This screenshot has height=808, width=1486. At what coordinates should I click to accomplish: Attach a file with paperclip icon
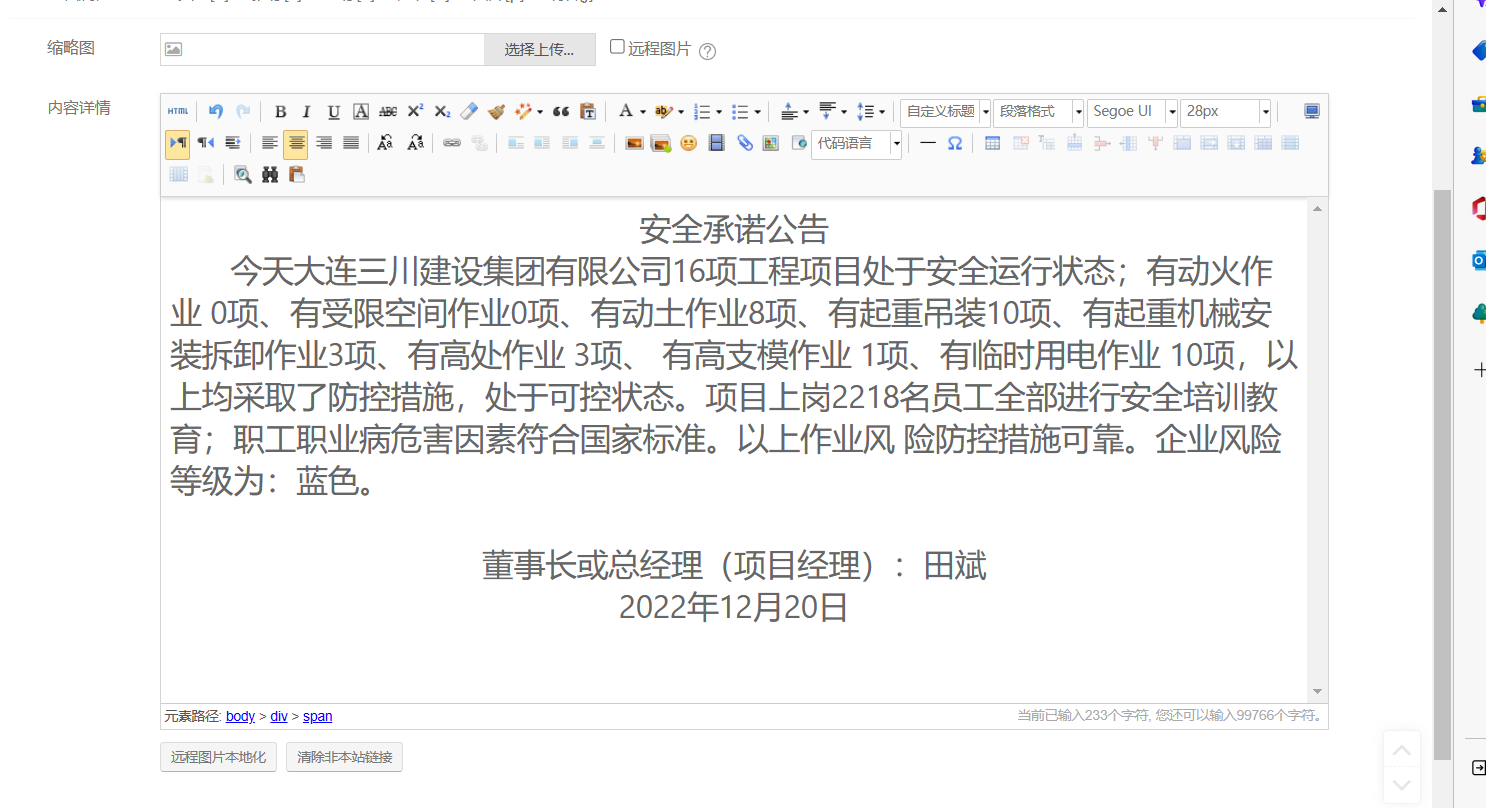744,143
